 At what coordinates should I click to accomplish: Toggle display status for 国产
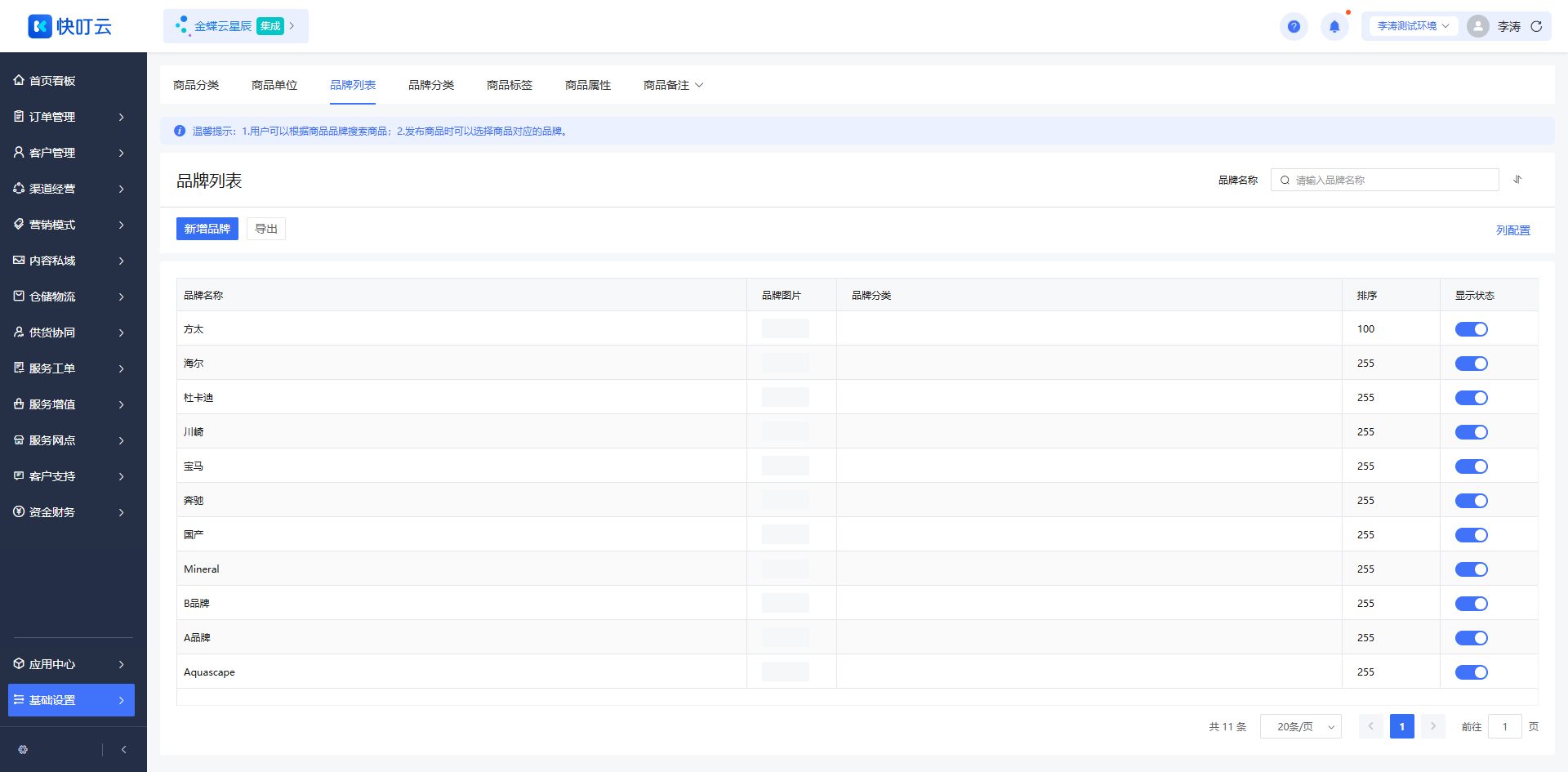point(1472,535)
